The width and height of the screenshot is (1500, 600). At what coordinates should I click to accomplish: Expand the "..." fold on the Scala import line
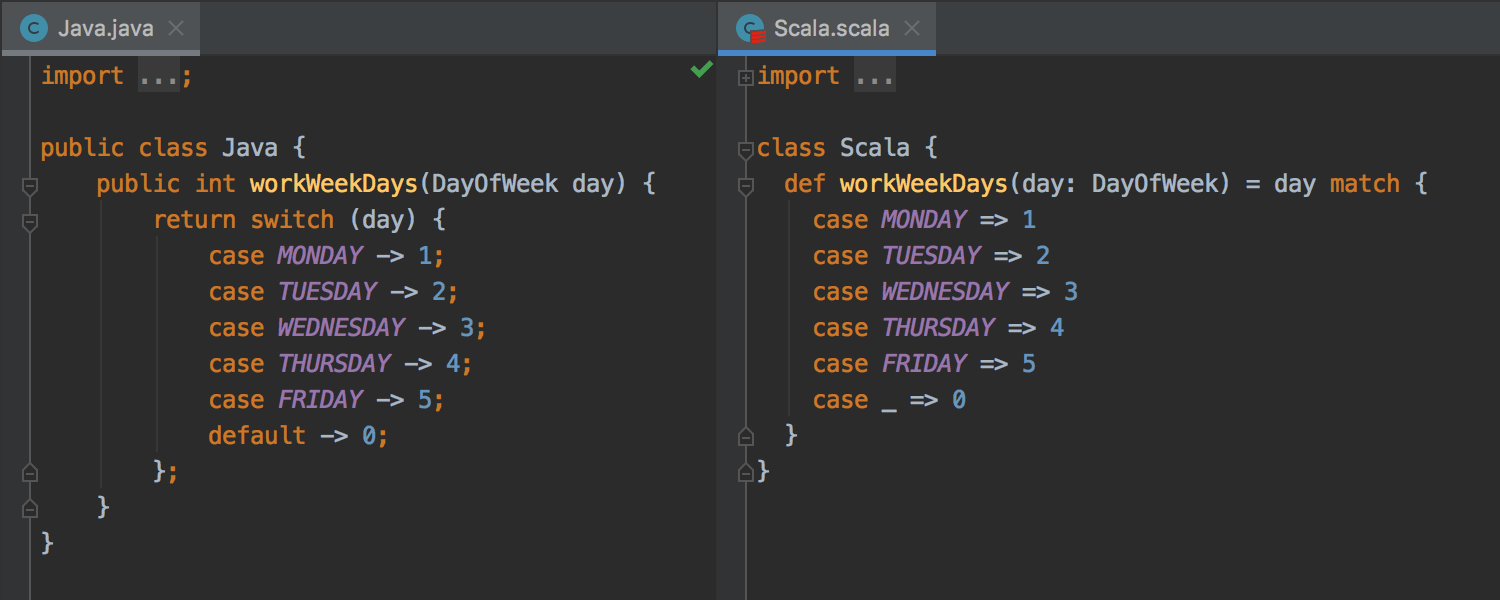[873, 75]
